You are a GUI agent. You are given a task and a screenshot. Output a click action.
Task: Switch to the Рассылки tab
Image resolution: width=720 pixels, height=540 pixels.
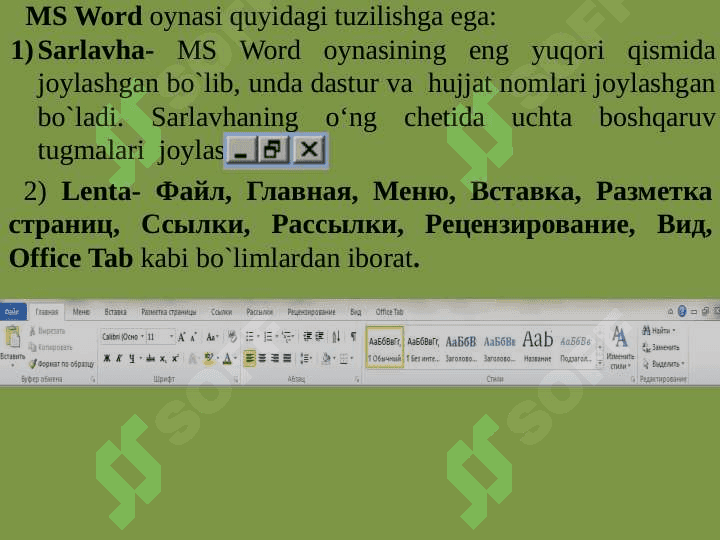pos(259,312)
